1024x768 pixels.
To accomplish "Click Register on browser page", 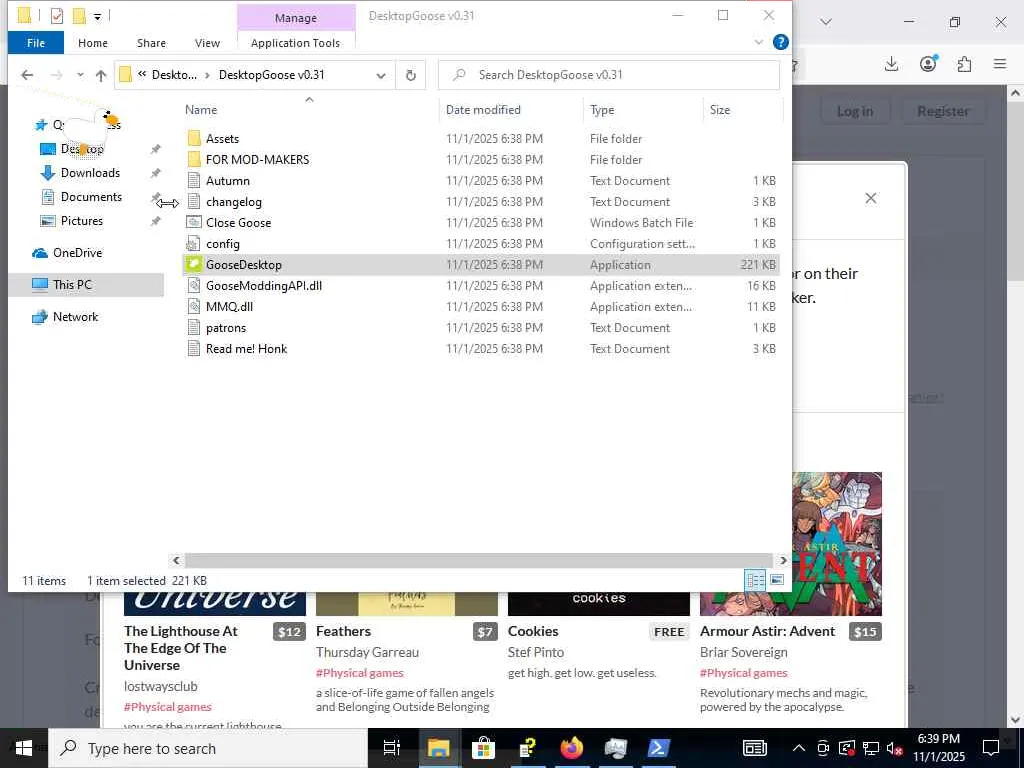I will click(x=943, y=112).
